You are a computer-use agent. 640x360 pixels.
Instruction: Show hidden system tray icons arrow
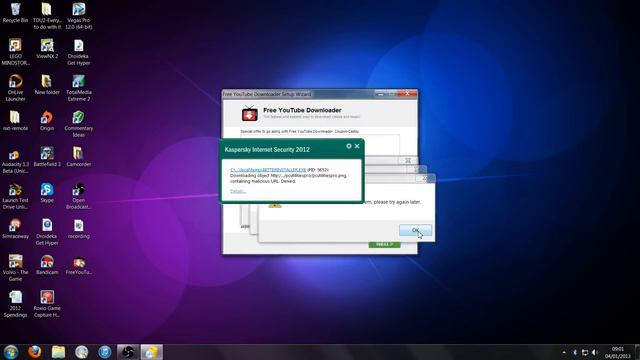[564, 352]
